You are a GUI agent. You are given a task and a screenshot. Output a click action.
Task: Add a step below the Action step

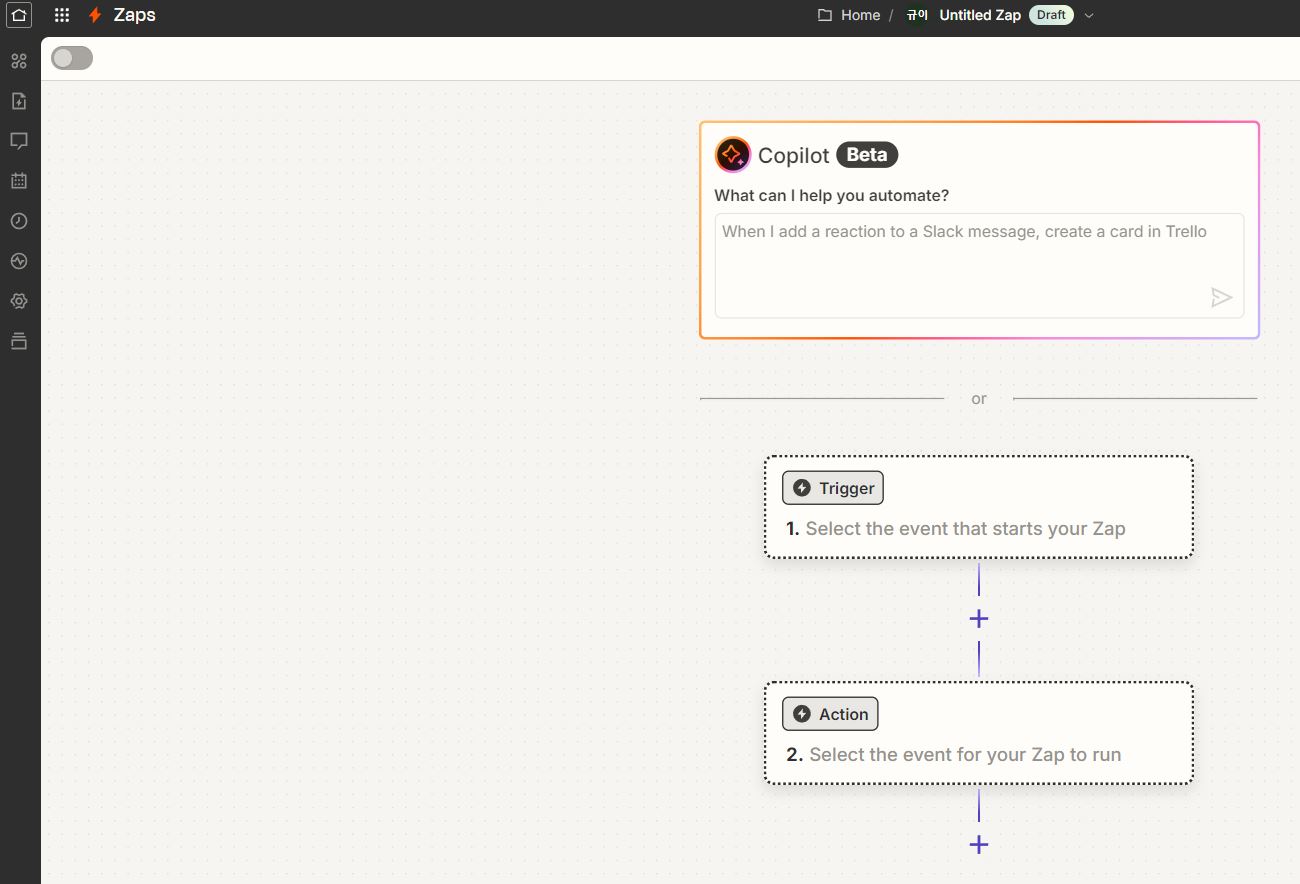pos(979,845)
